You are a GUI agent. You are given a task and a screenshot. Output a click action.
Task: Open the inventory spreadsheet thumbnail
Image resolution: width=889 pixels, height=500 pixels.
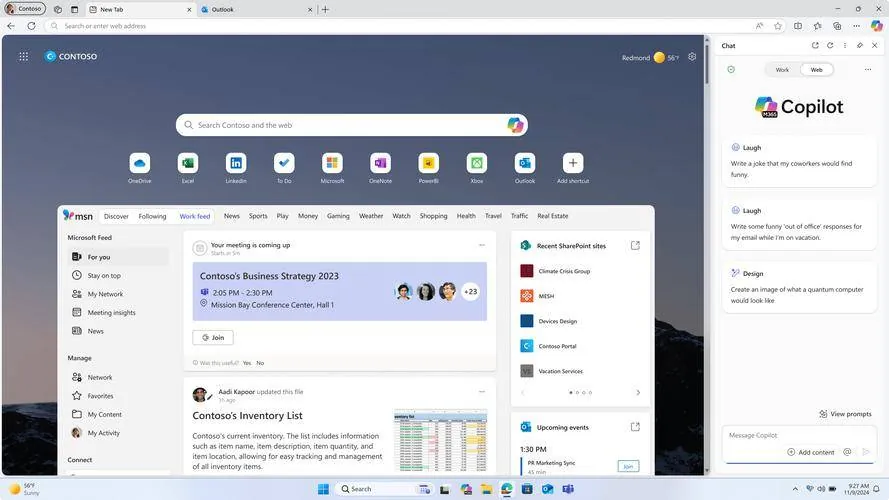(441, 440)
